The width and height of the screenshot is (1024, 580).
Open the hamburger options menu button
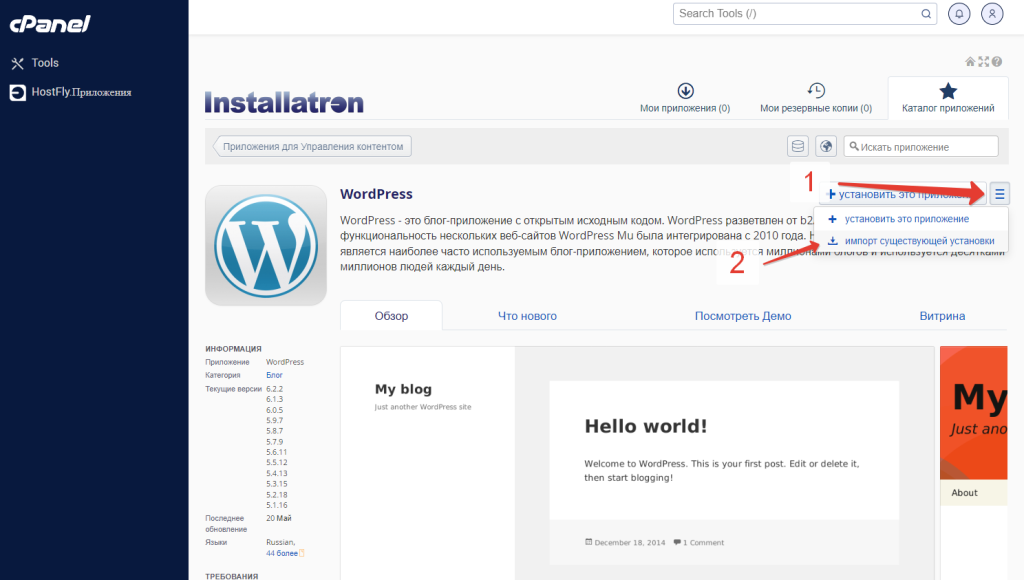(x=999, y=194)
